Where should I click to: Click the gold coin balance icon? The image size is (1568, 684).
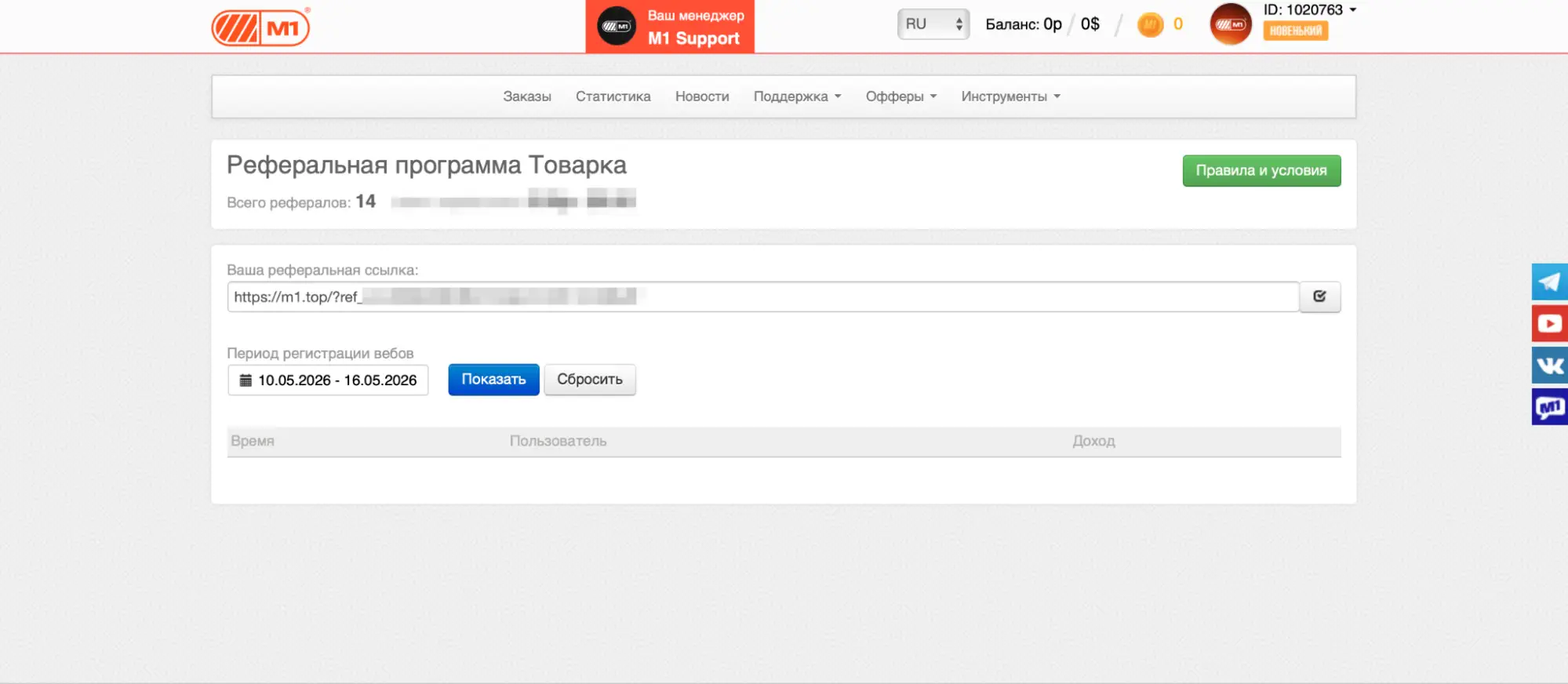(x=1150, y=24)
